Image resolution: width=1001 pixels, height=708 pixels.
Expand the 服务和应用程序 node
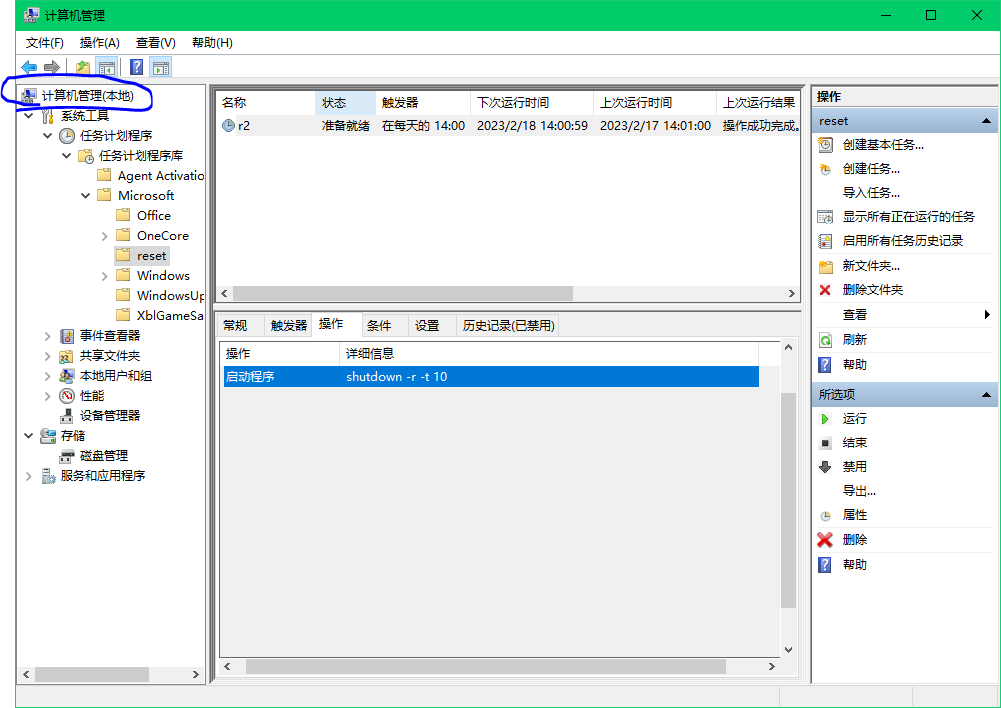coord(28,476)
